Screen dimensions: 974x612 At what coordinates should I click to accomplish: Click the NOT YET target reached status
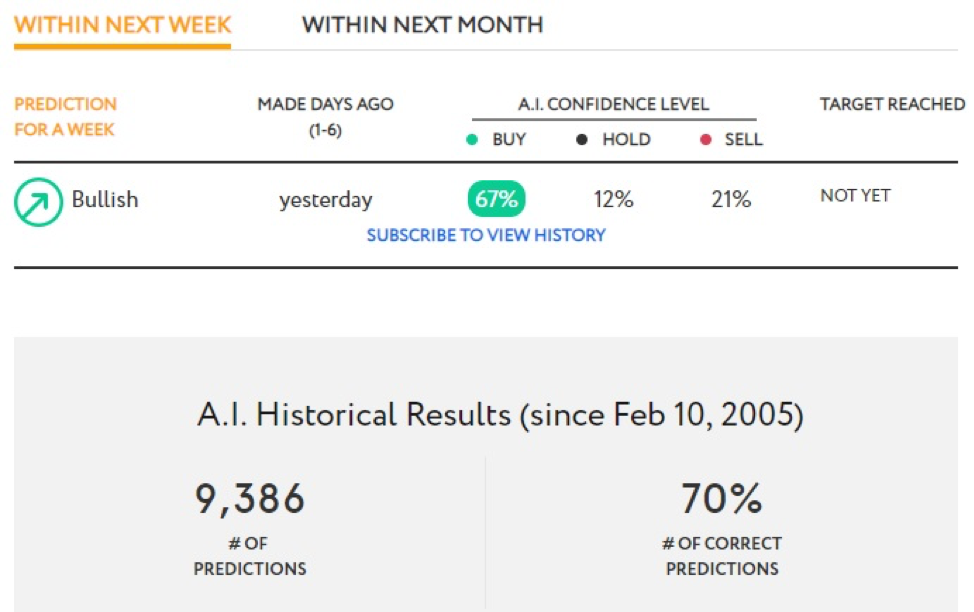coord(855,196)
